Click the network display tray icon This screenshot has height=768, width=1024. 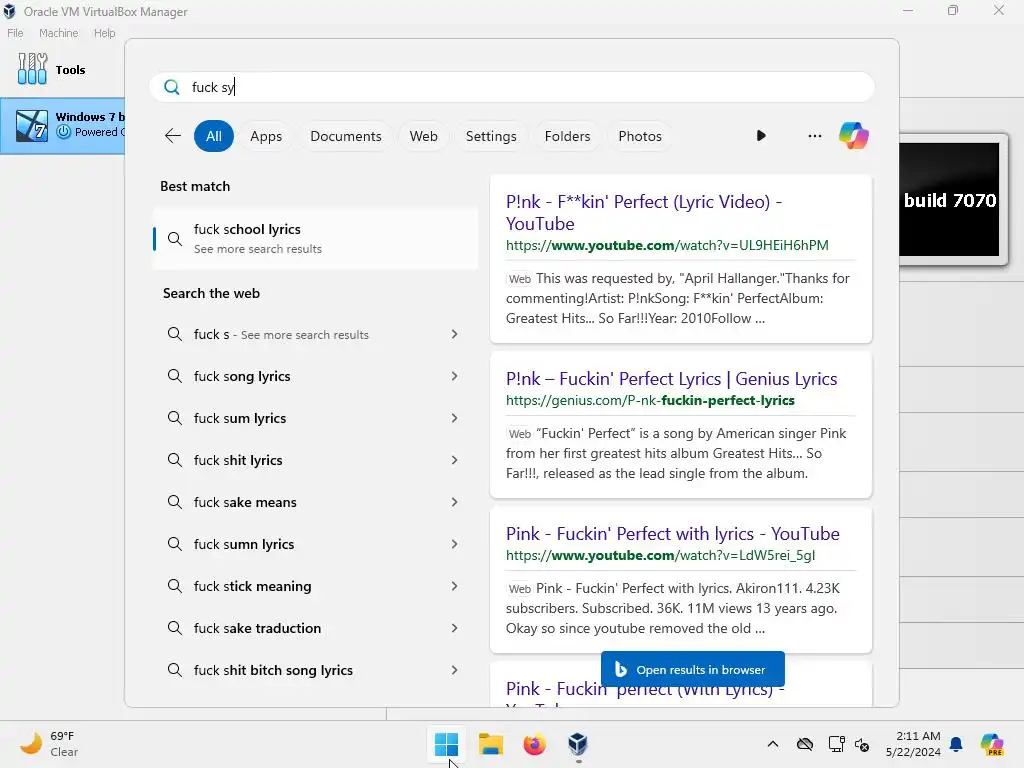tap(836, 744)
